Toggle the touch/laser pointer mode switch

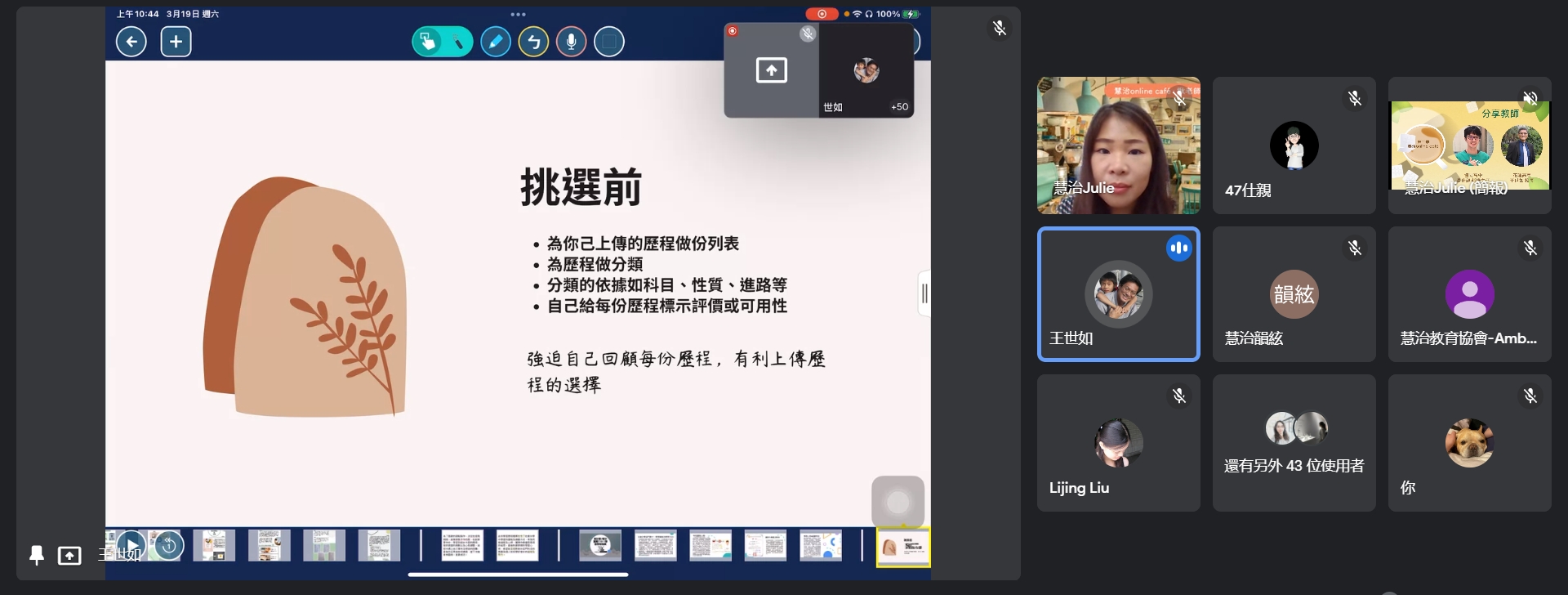pos(442,42)
